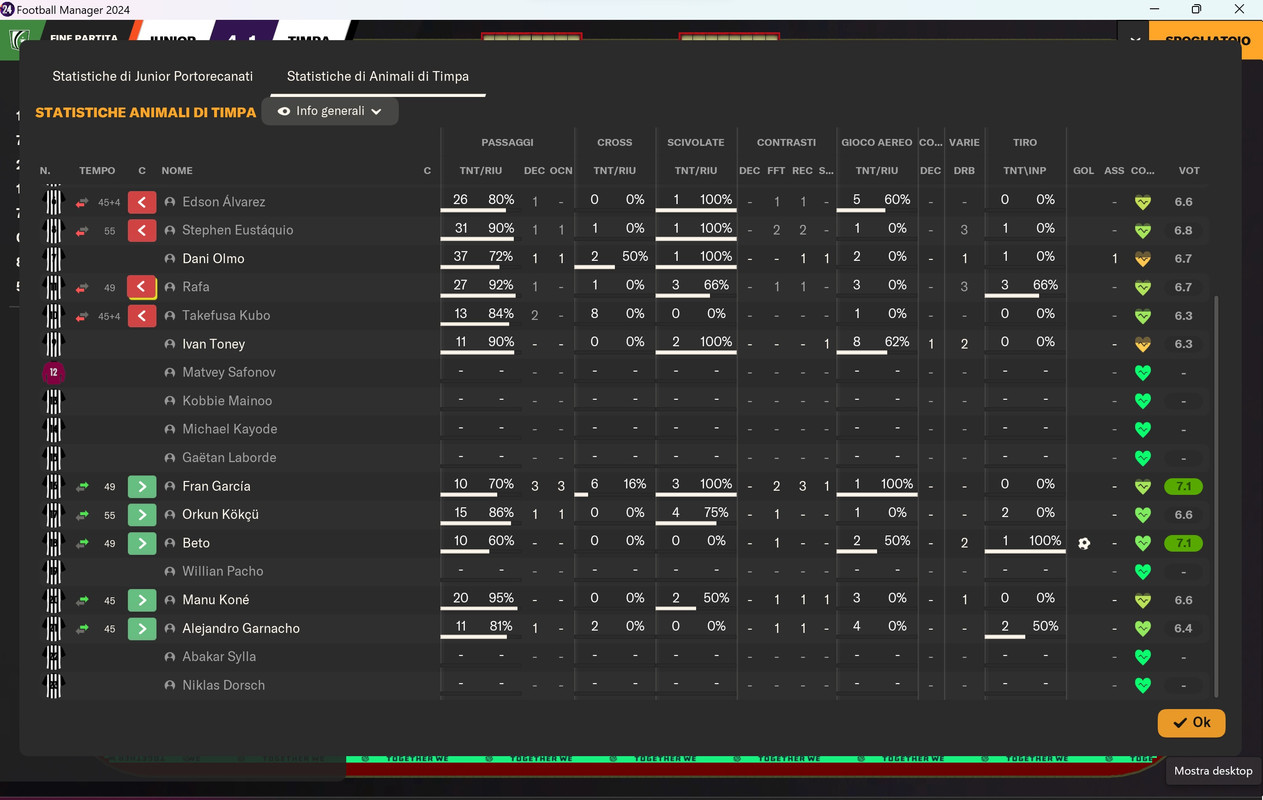The image size is (1263, 800).
Task: Expand the green chevron for Fran García
Action: 142,487
